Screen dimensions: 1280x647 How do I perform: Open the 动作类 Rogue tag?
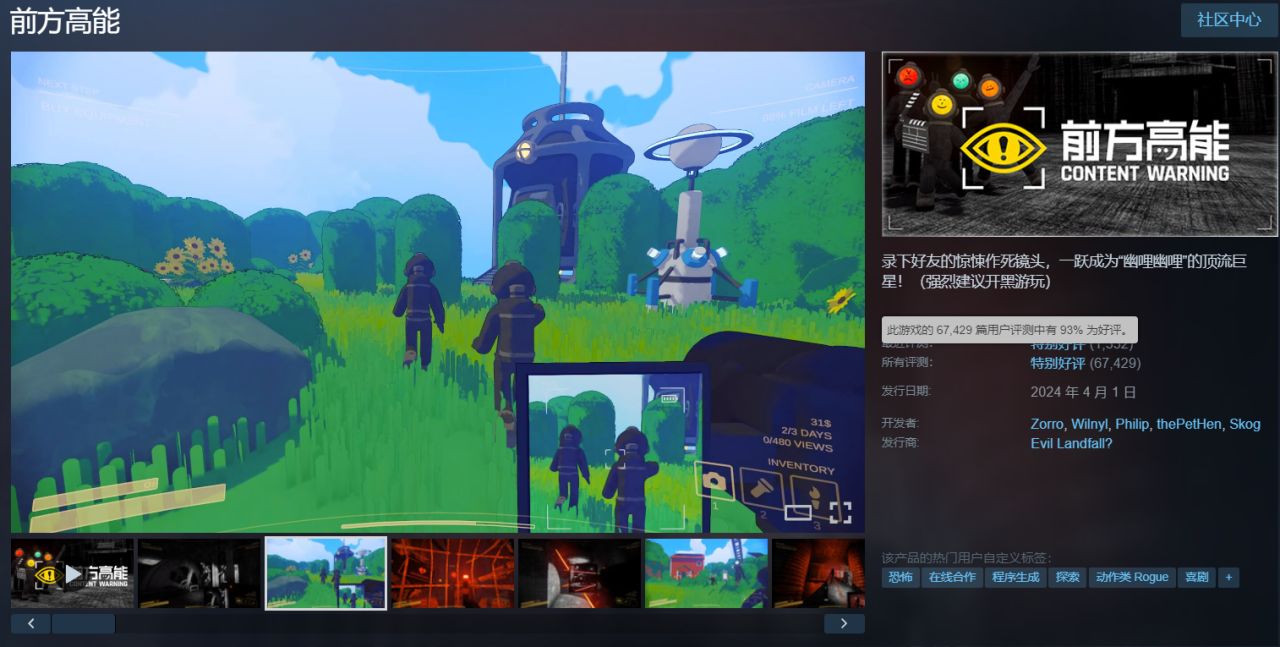pos(1132,577)
